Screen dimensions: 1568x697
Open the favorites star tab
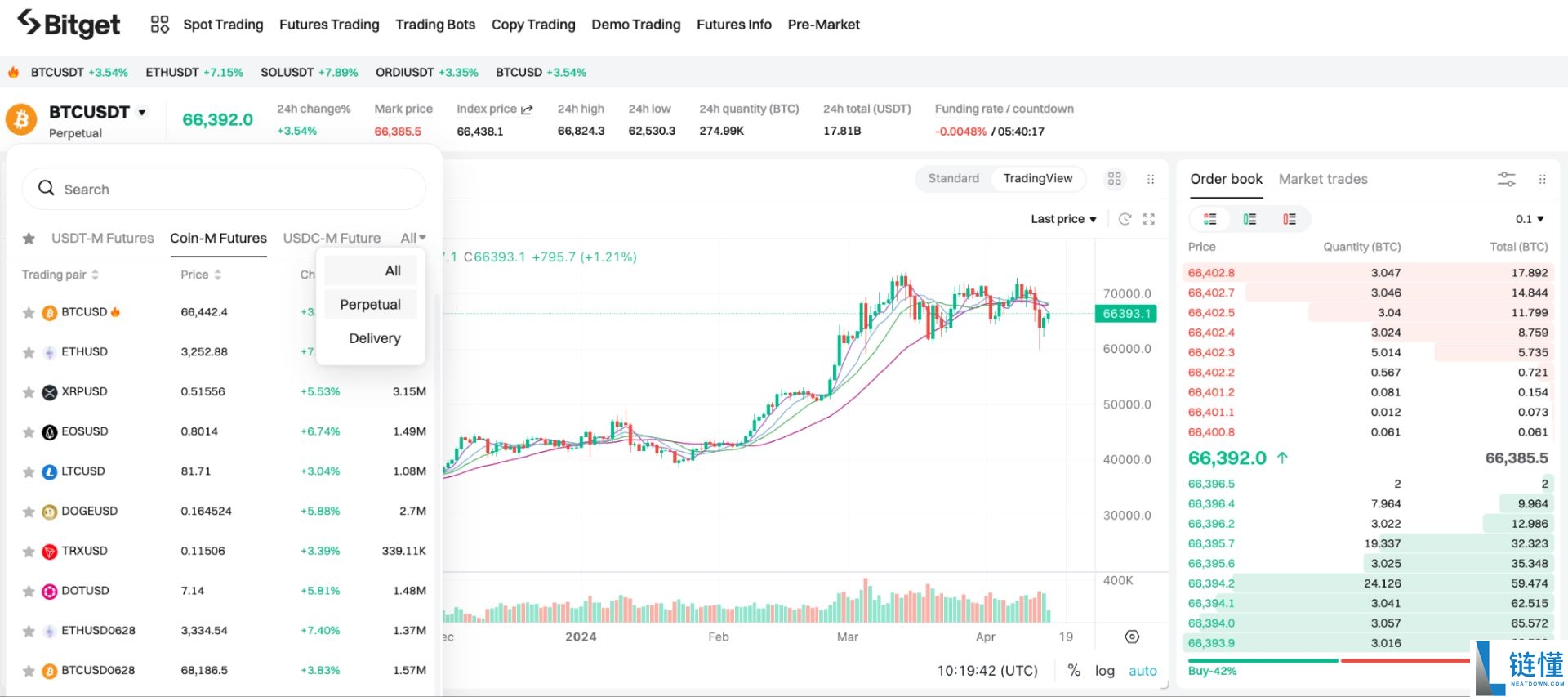click(x=29, y=239)
